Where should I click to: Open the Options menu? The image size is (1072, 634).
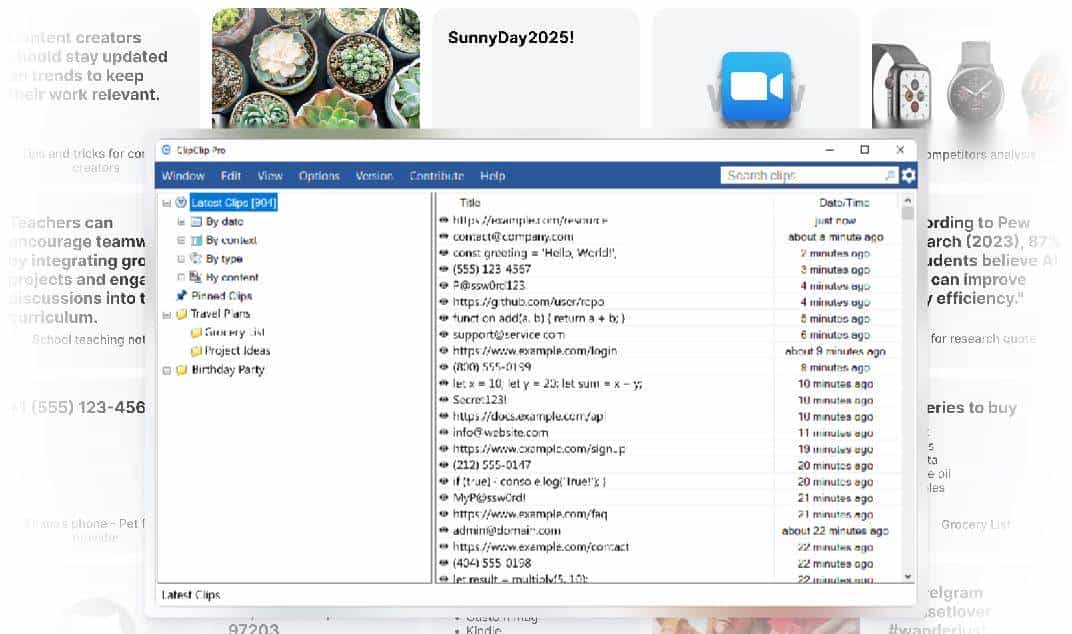tap(319, 176)
